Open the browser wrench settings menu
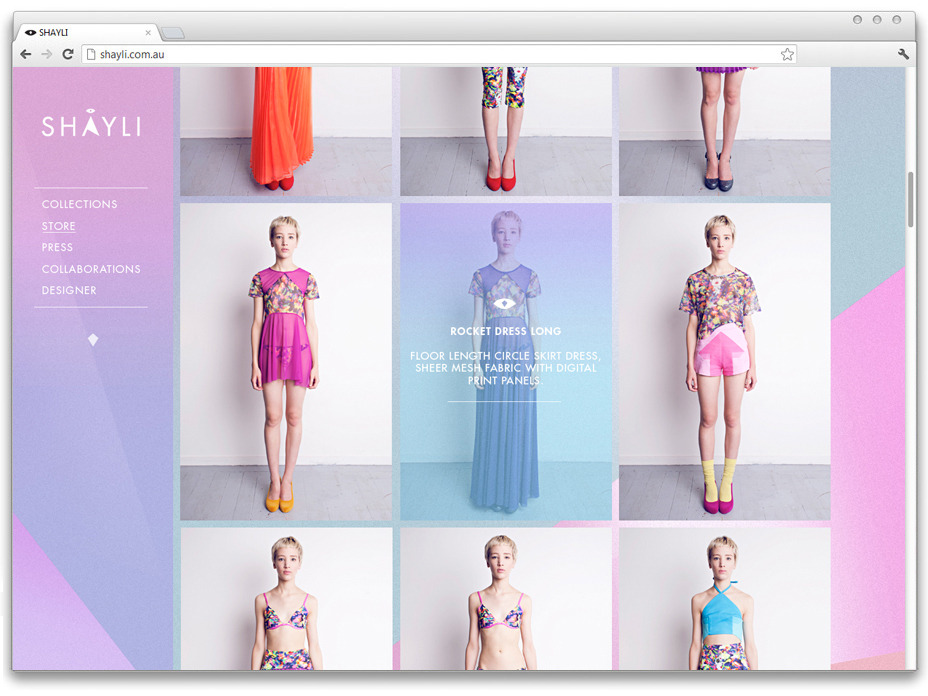Viewport: 928px width, 696px height. click(x=903, y=54)
